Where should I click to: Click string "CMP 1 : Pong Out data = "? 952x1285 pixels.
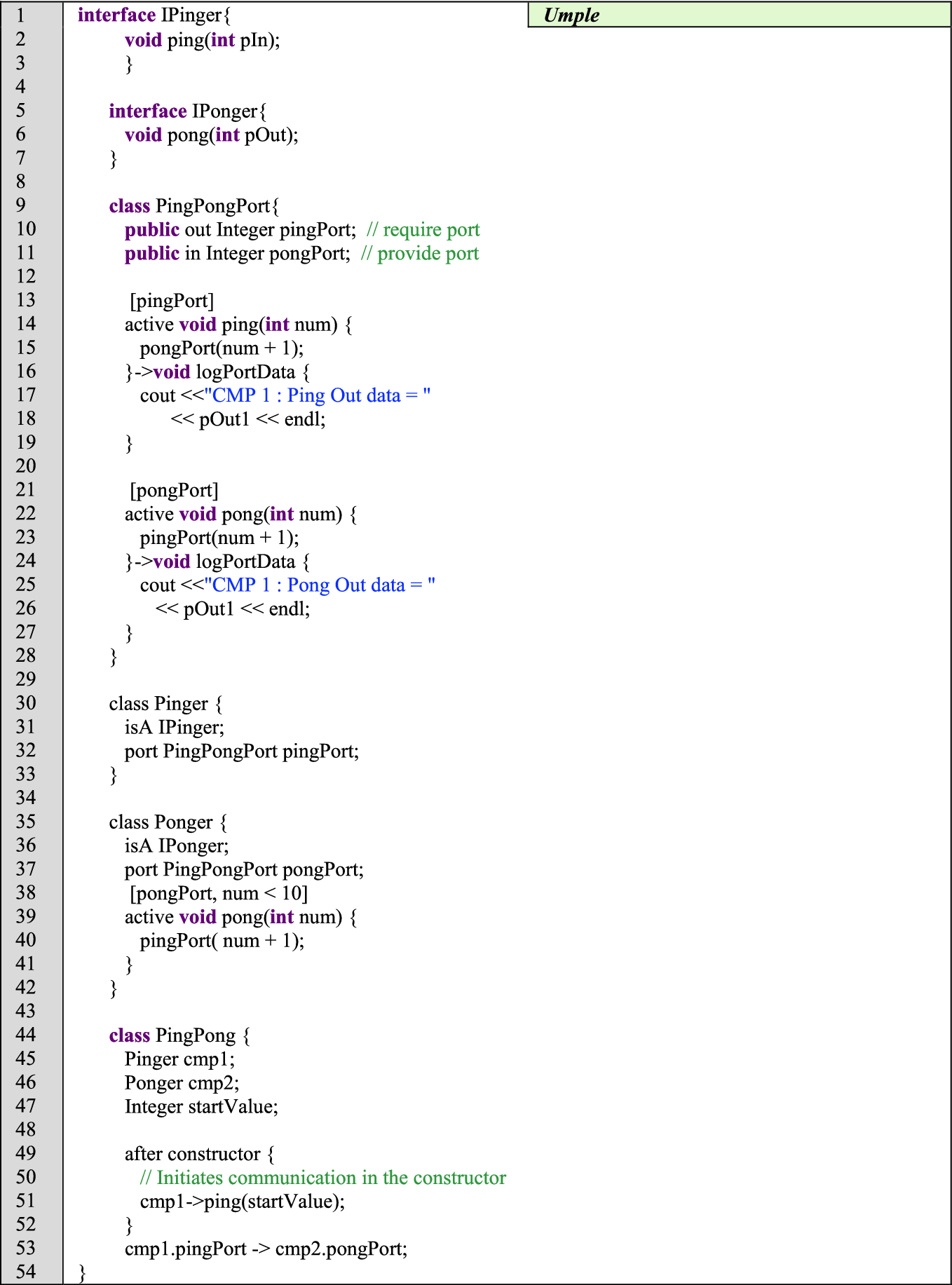[x=320, y=585]
